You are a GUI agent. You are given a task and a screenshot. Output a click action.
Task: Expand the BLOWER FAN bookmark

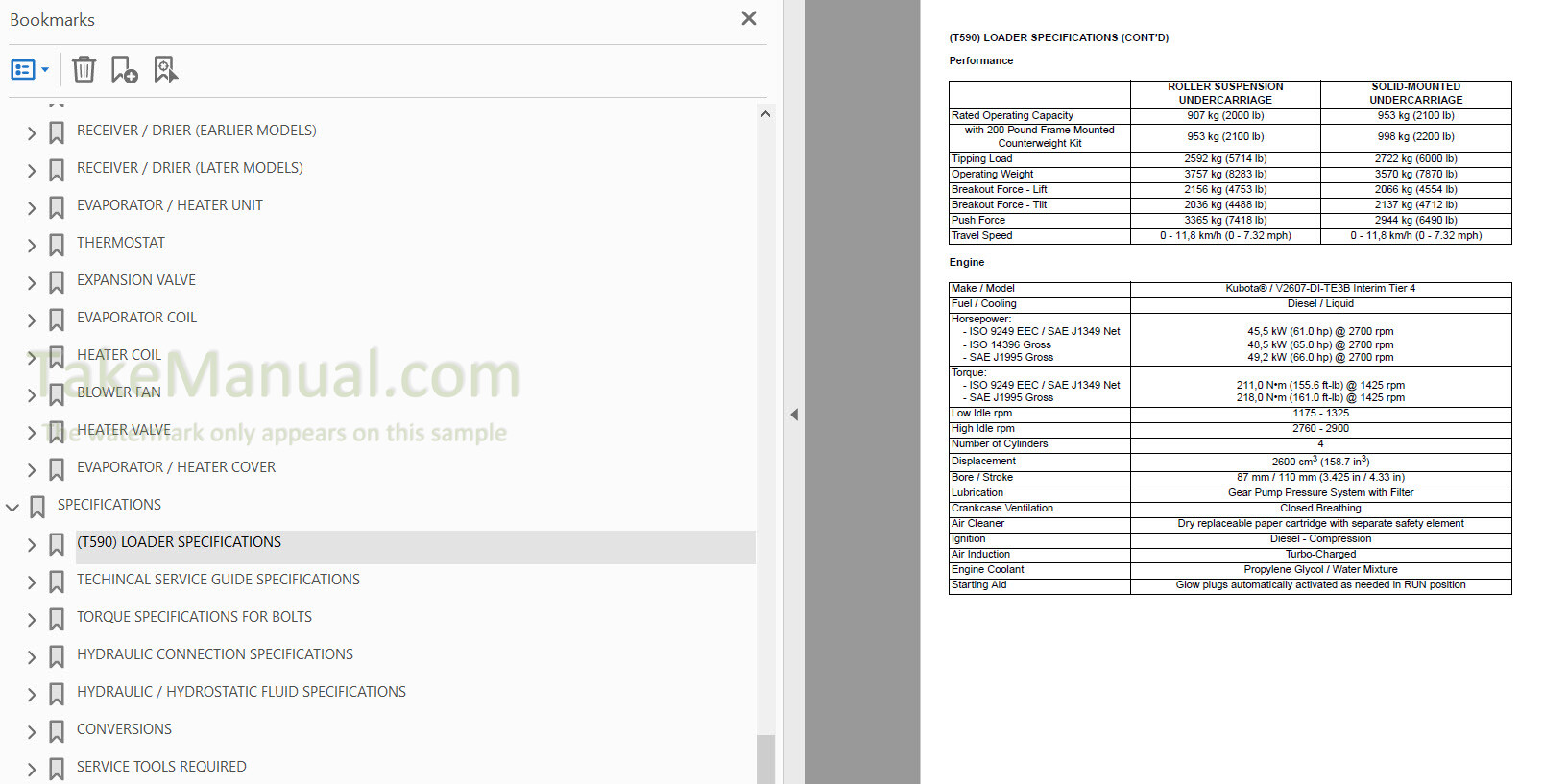[x=32, y=395]
